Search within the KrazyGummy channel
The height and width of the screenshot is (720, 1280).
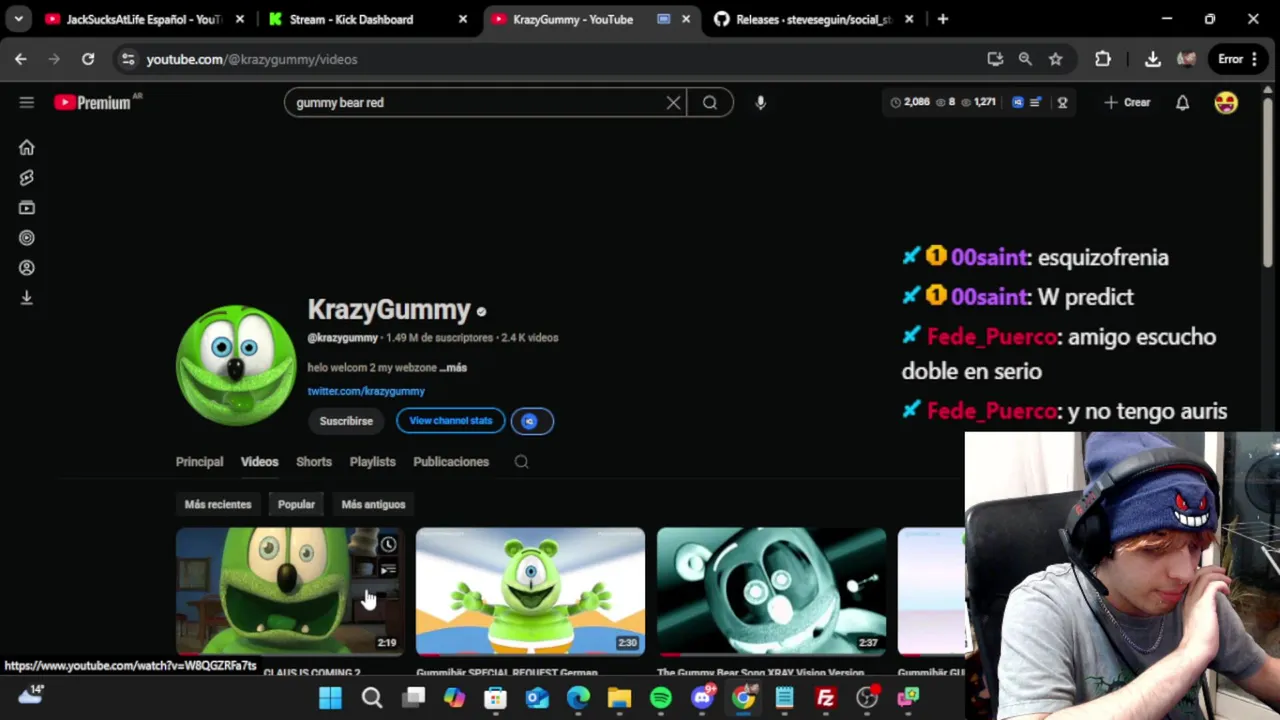pos(521,462)
